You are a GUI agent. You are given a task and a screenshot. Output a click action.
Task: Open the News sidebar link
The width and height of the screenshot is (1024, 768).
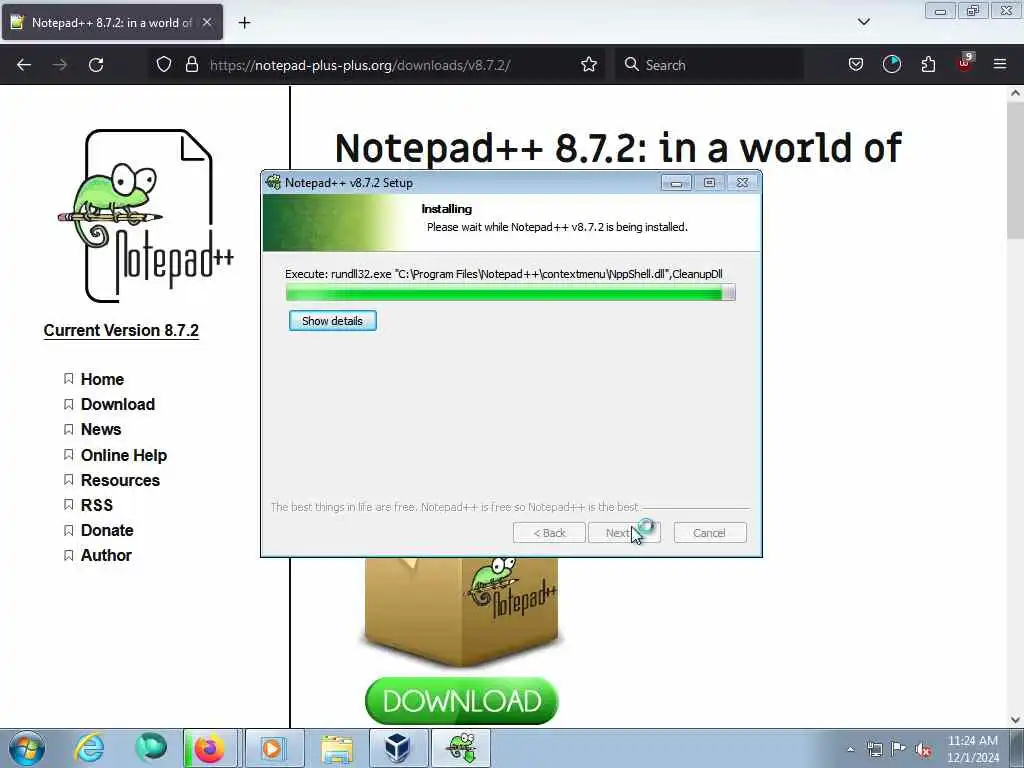pos(101,429)
